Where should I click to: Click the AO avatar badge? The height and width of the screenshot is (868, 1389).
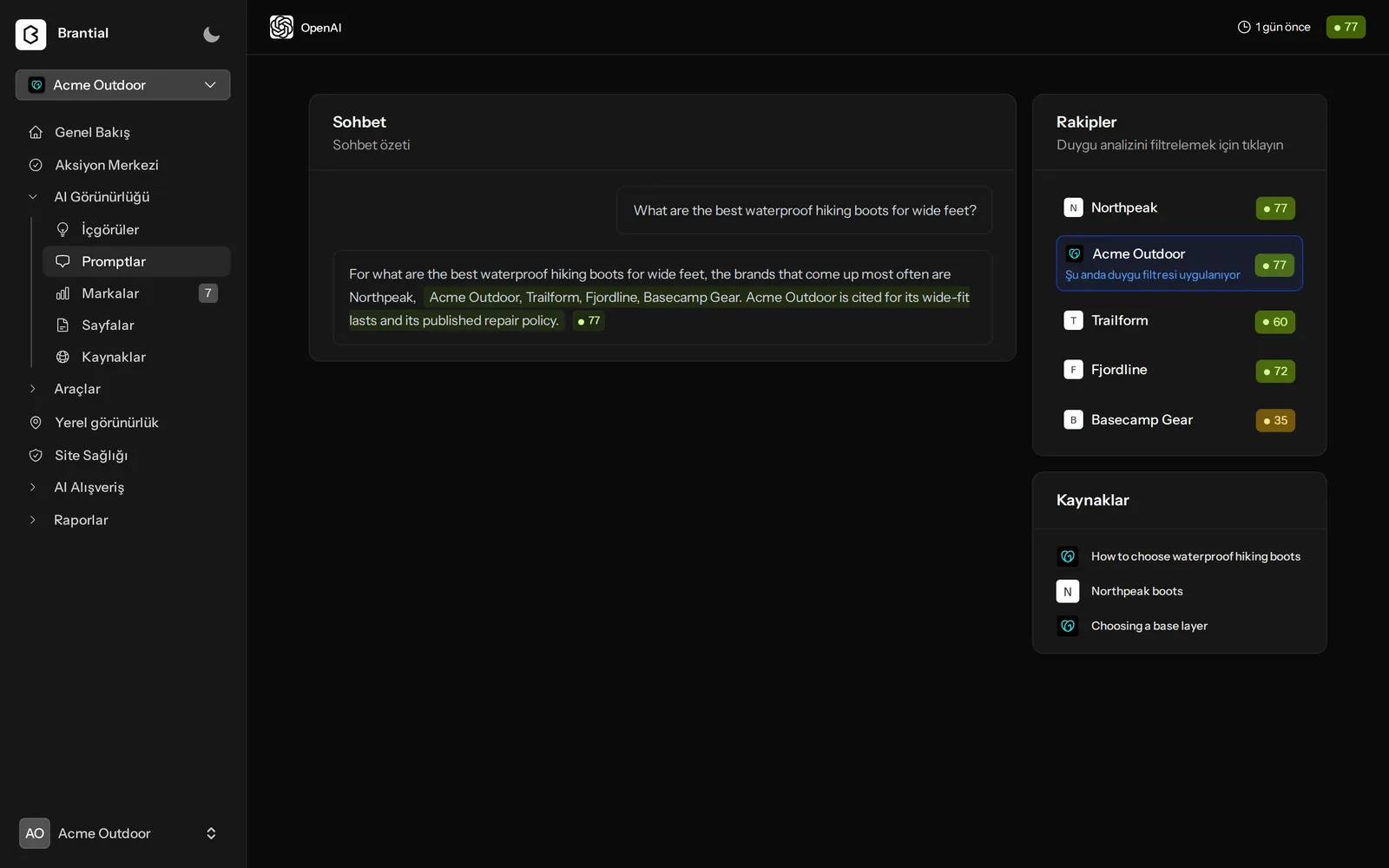click(35, 833)
